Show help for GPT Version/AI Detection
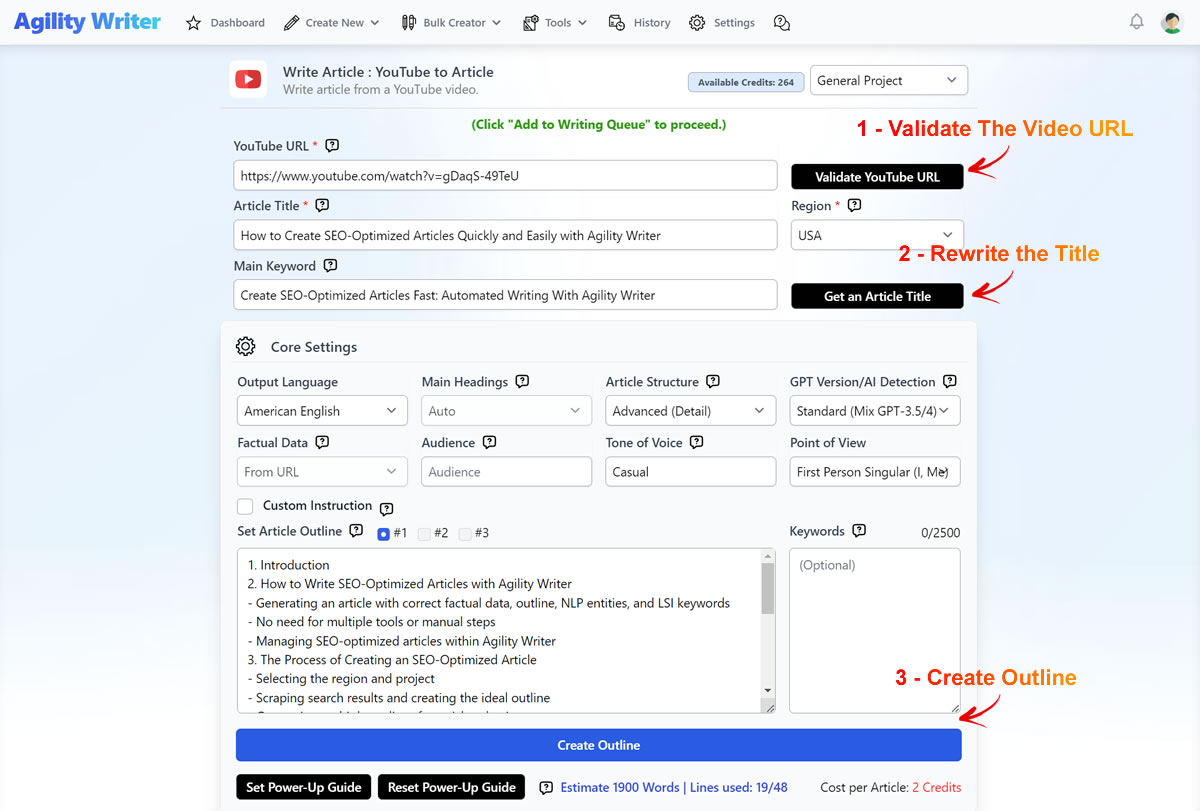The height and width of the screenshot is (811, 1200). pos(950,381)
